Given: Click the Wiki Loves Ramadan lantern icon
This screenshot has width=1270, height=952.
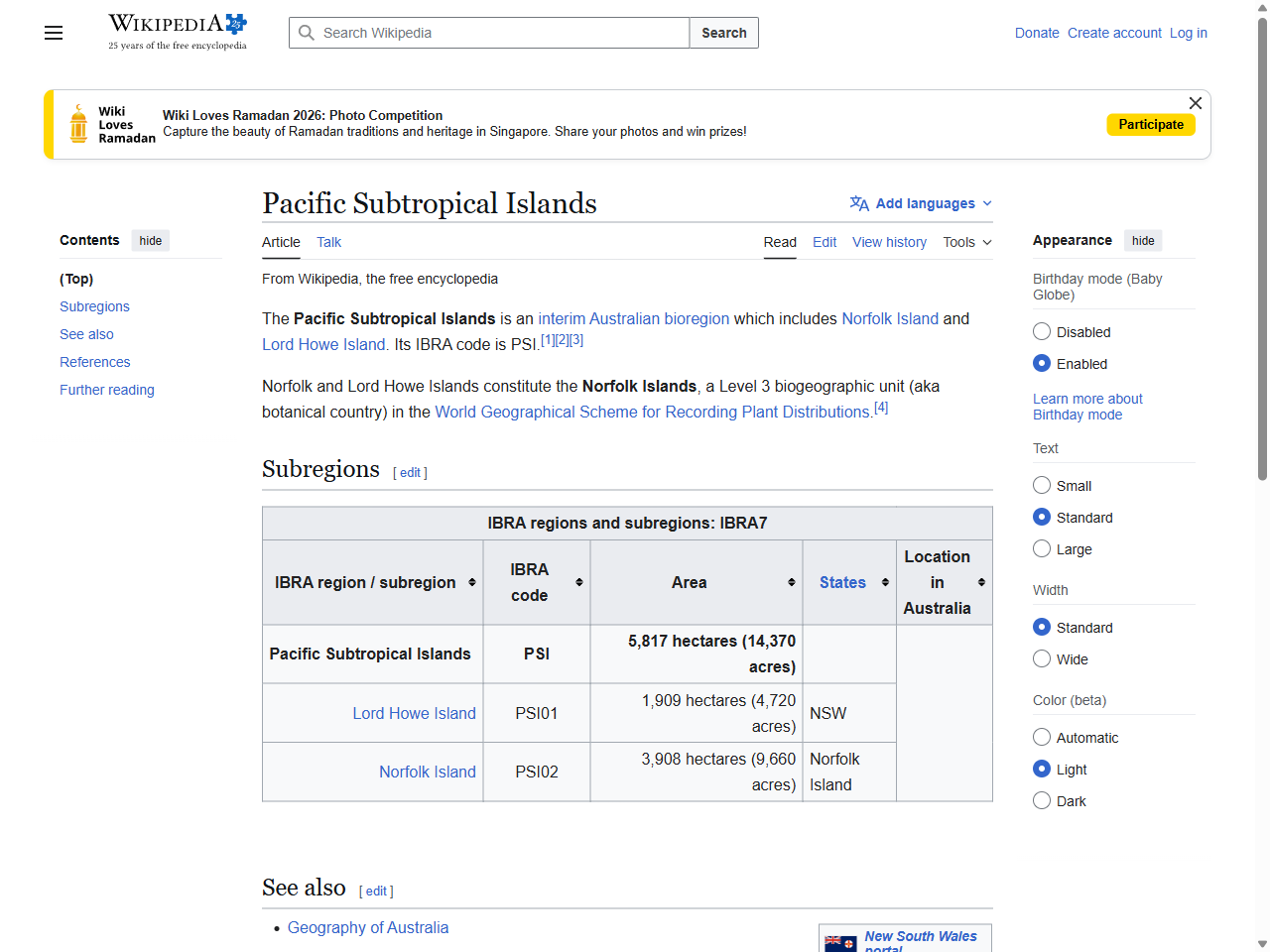Looking at the screenshot, I should [x=78, y=124].
